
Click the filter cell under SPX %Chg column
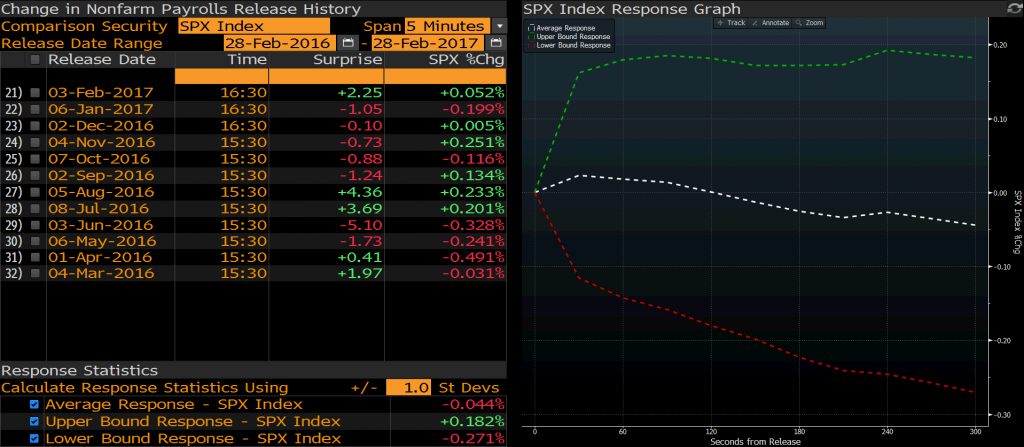tap(445, 76)
